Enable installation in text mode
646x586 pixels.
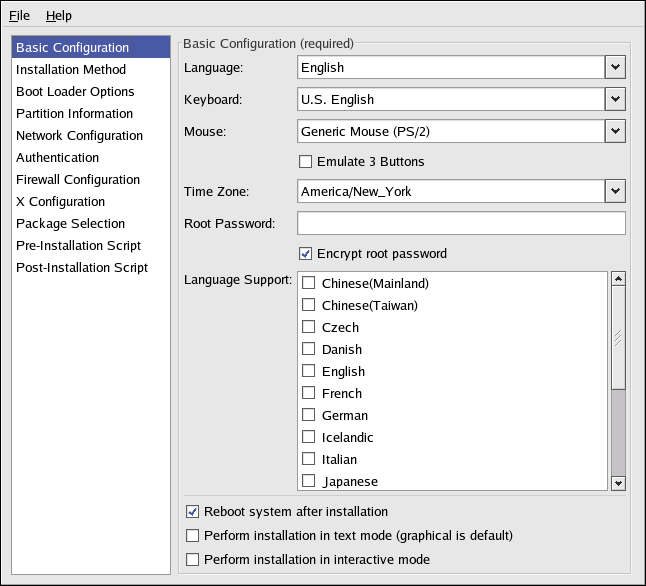point(194,536)
